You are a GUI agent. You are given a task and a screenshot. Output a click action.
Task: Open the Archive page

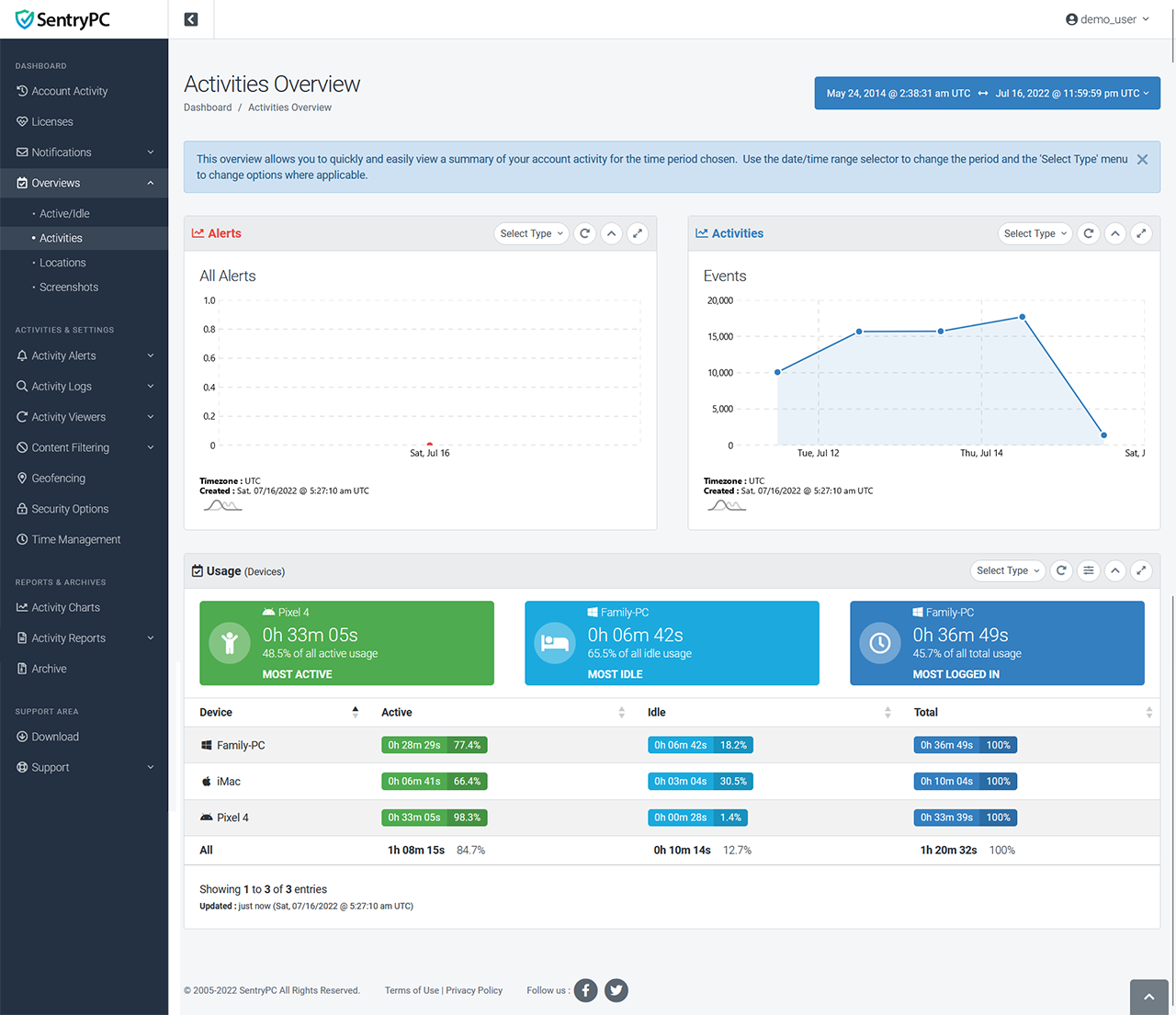pyautogui.click(x=84, y=669)
